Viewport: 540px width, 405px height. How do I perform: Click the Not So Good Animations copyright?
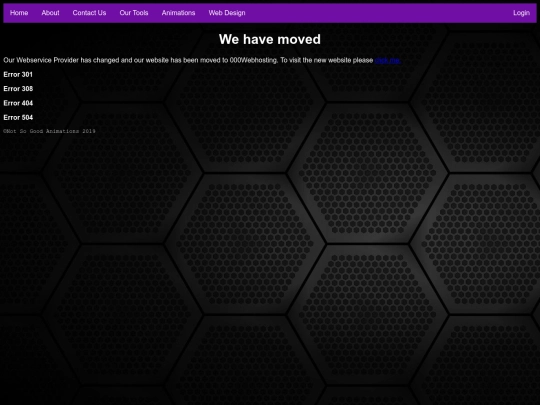49,131
